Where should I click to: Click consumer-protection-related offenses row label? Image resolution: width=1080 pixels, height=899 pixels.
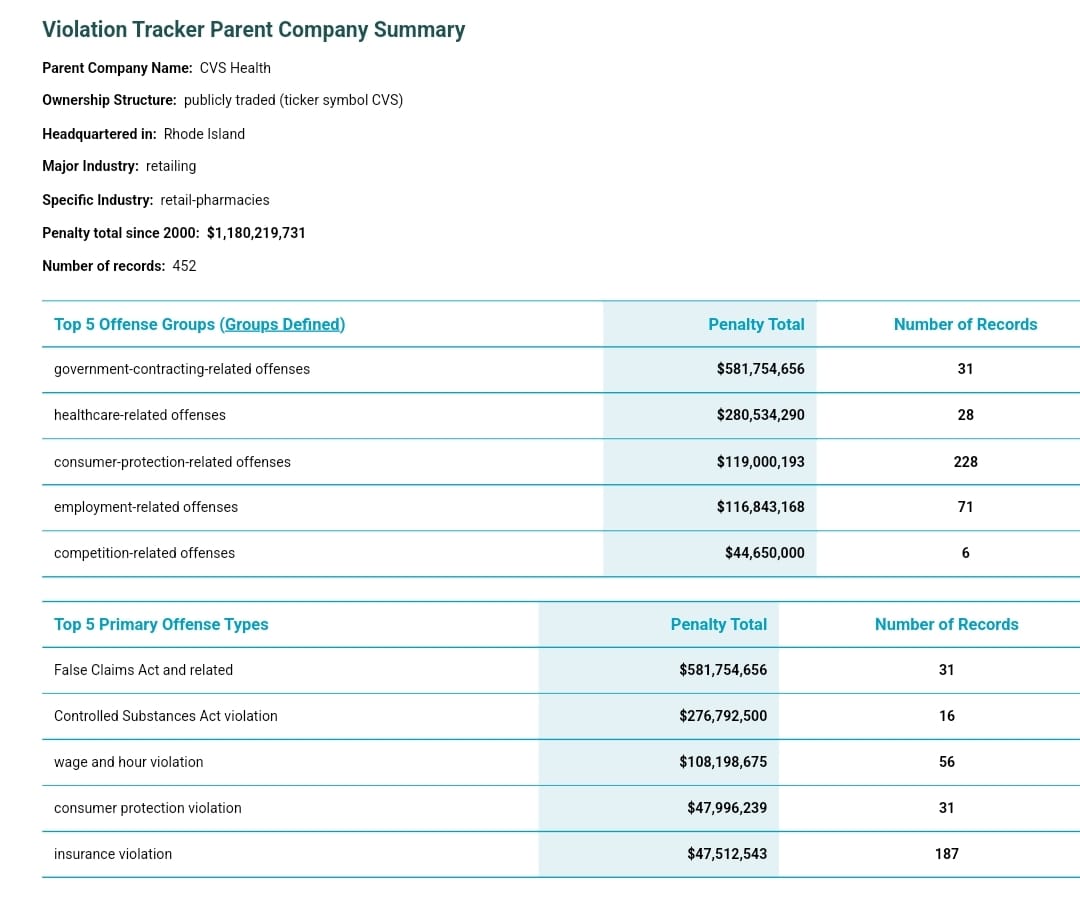click(172, 462)
